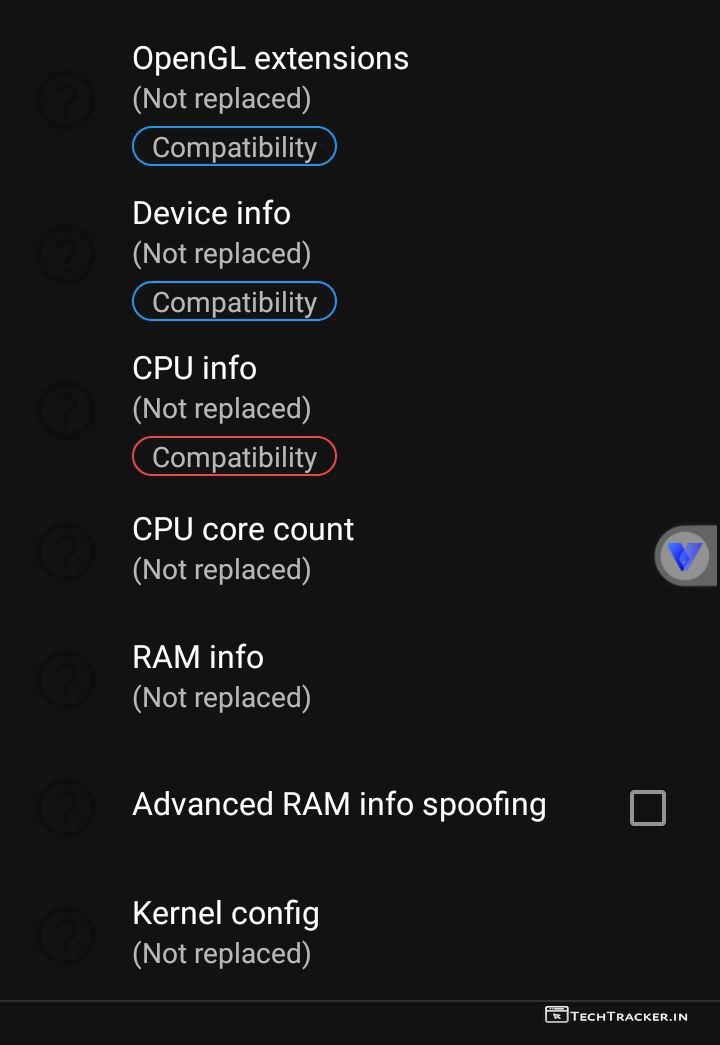Open the RAM info setting
The height and width of the screenshot is (1045, 720).
click(198, 658)
